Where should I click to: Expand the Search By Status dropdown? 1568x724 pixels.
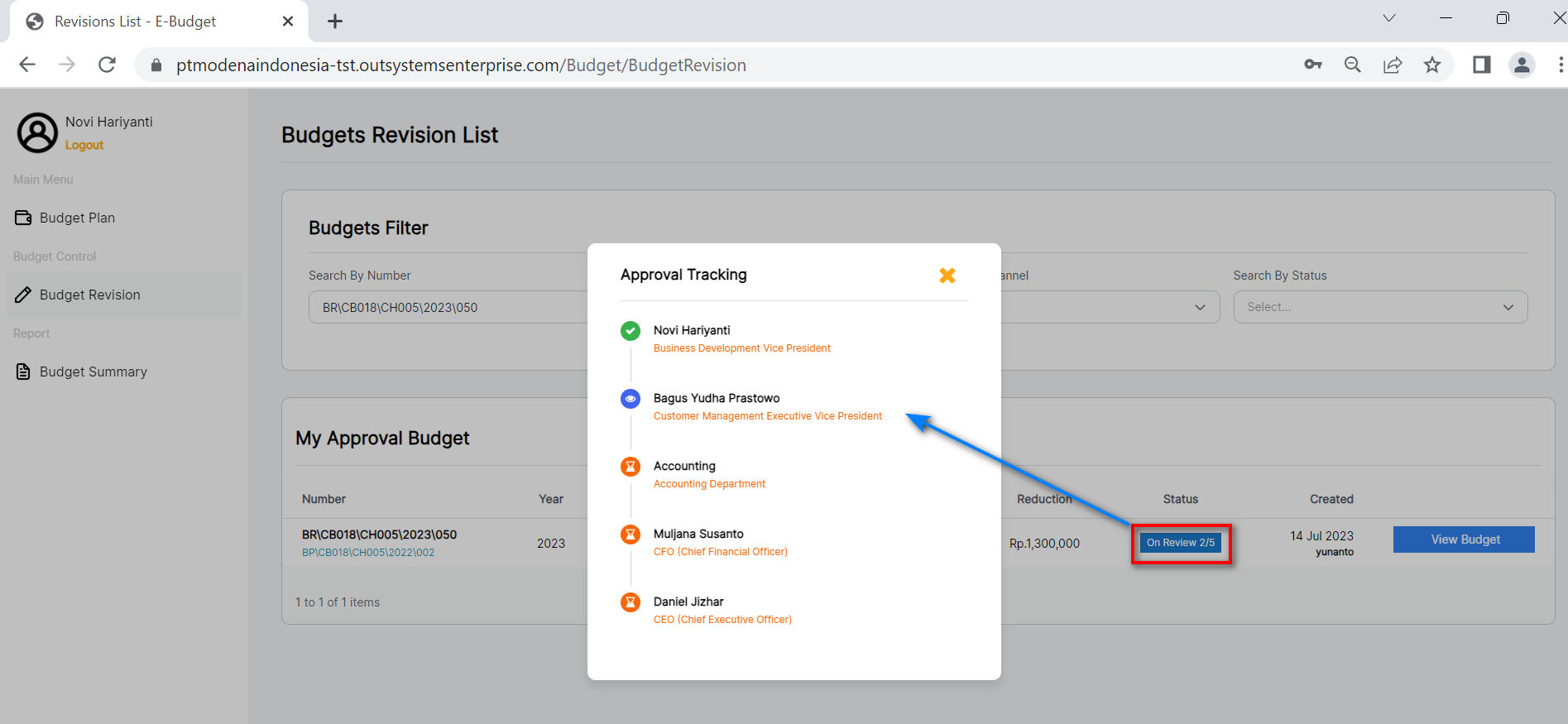(1379, 307)
